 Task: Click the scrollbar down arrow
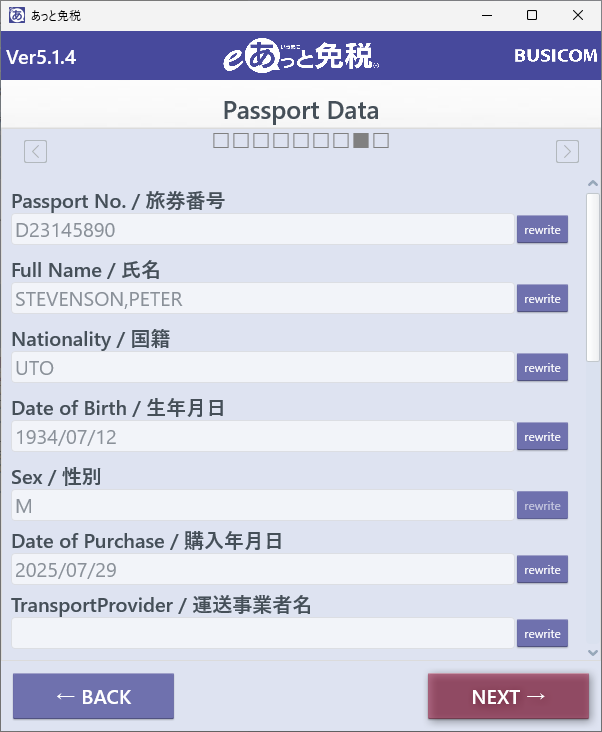point(593,653)
